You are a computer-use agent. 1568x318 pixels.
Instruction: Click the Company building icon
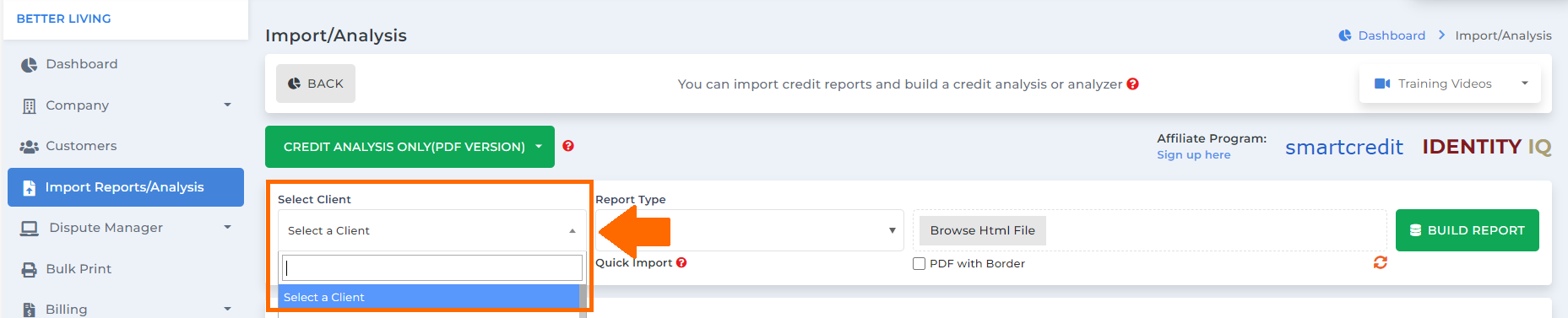point(30,105)
